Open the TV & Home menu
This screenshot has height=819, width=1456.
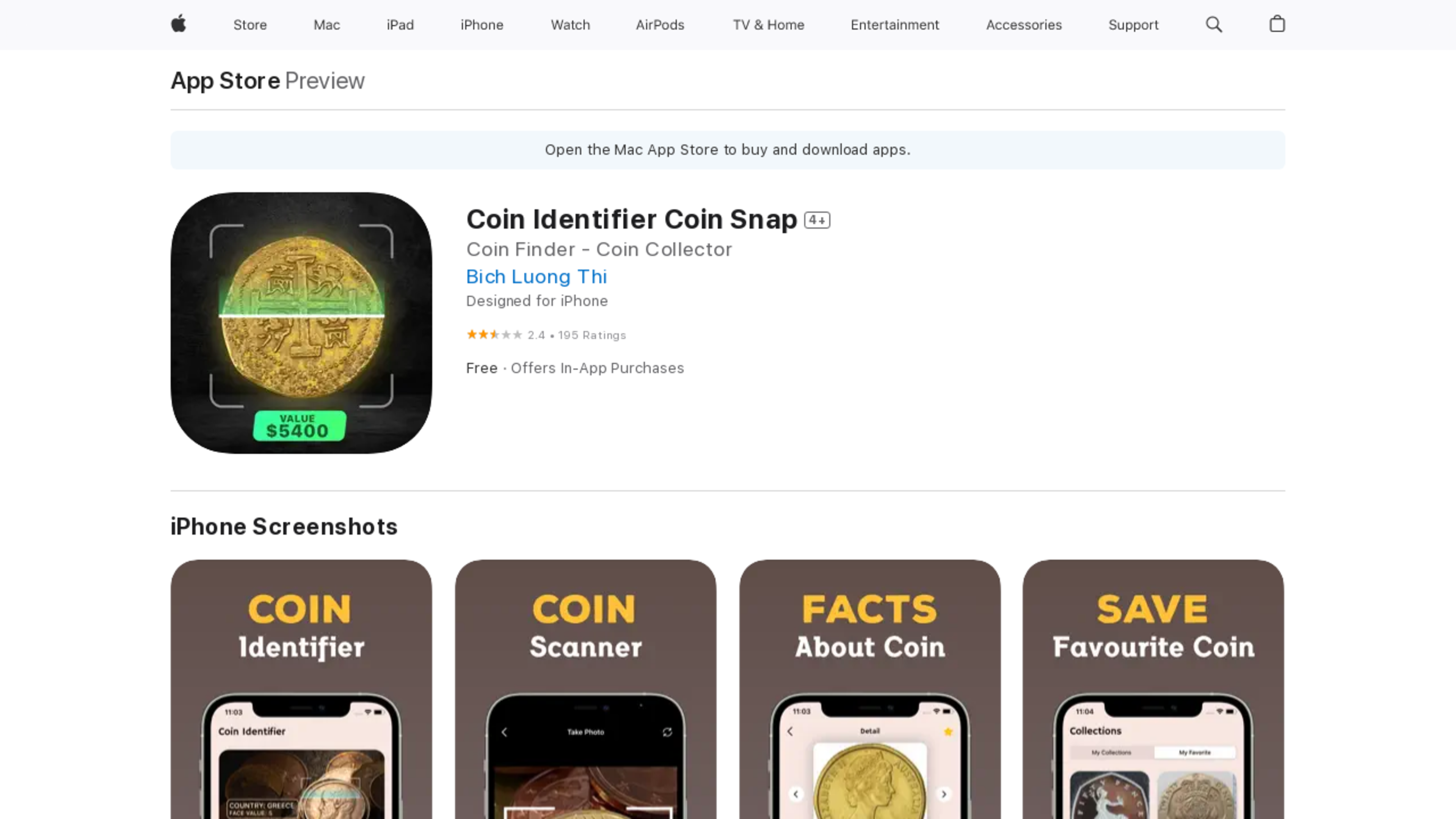768,25
